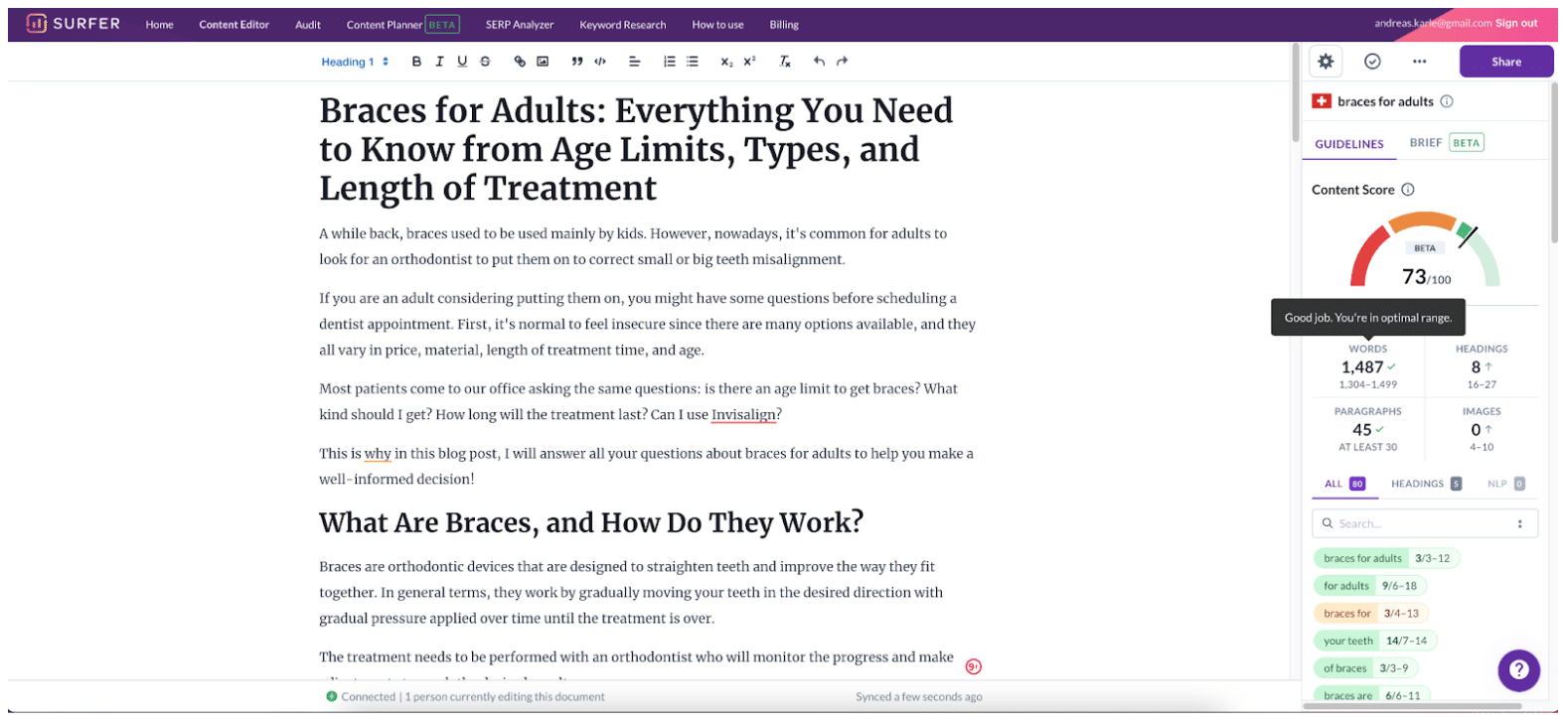Screen dimensions: 1568x723
Task: Go to Content Editor
Action: click(x=235, y=25)
